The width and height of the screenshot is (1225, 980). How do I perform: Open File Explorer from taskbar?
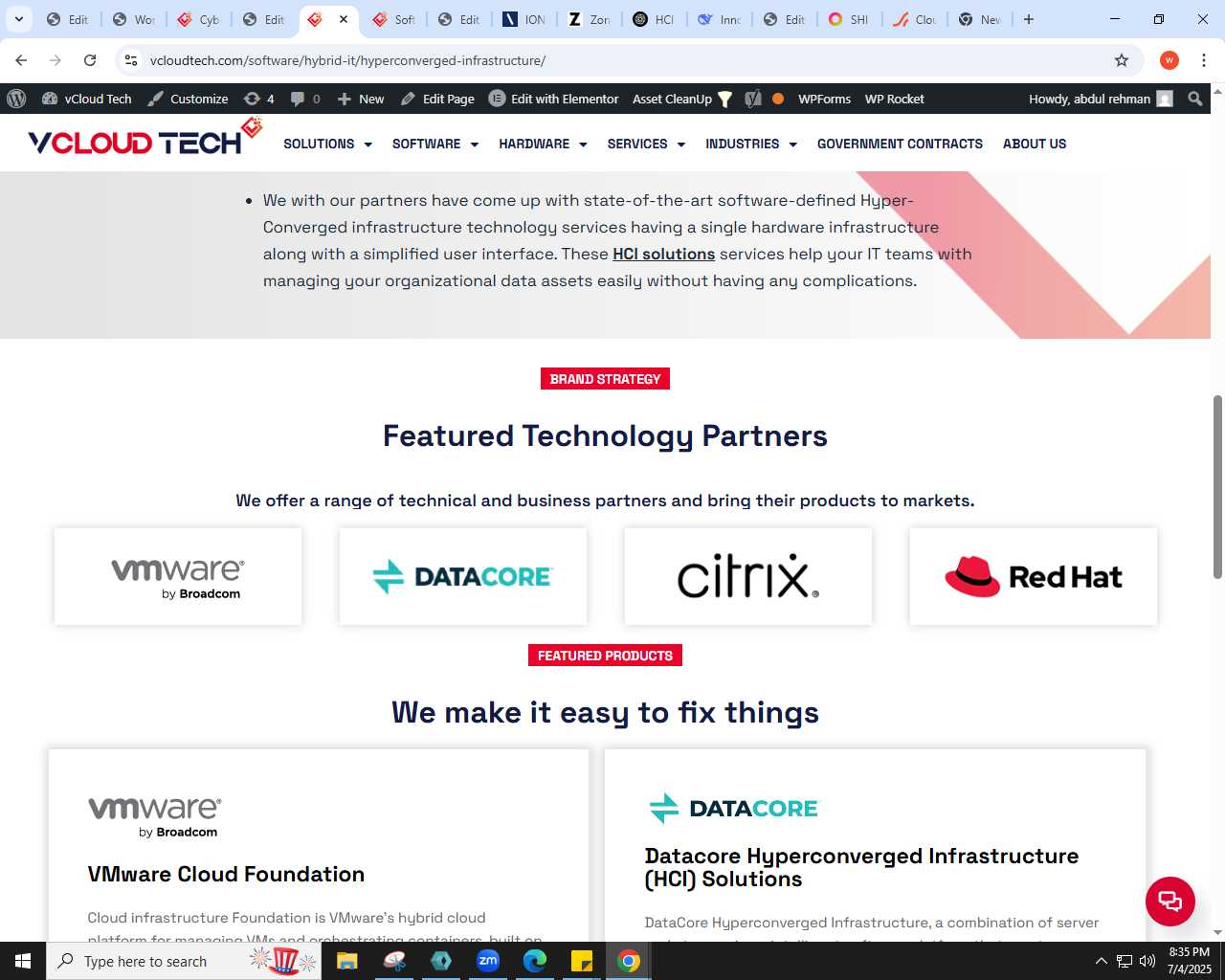(347, 961)
